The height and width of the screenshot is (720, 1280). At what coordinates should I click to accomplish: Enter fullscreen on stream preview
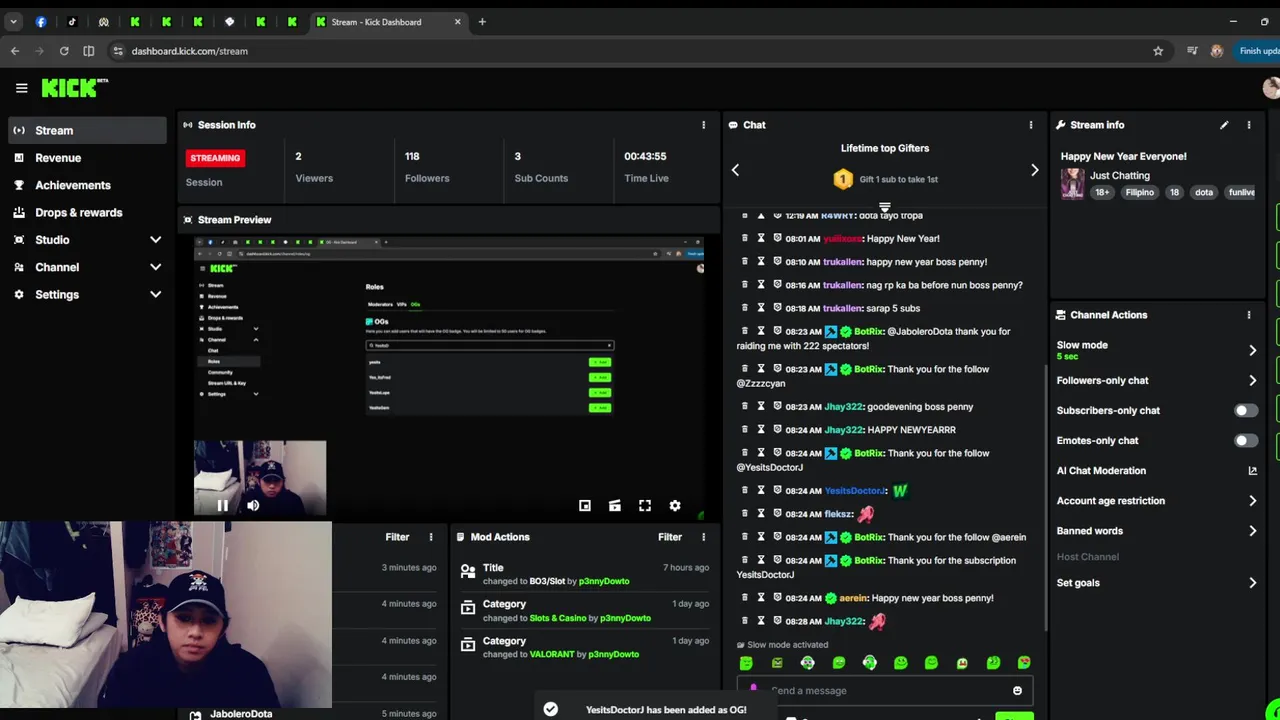(645, 506)
